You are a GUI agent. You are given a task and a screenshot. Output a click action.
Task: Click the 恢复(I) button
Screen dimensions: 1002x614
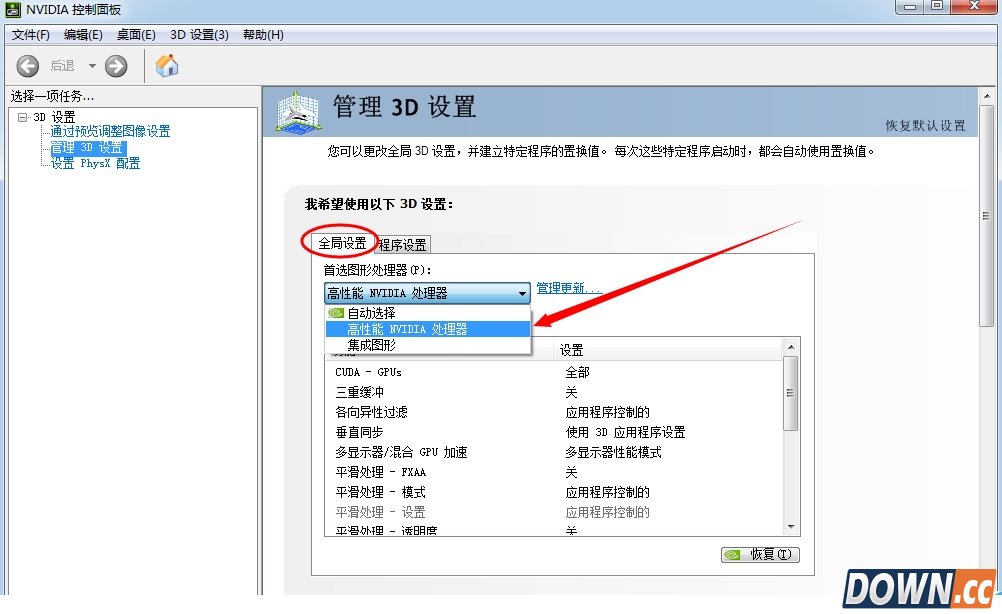coord(760,554)
